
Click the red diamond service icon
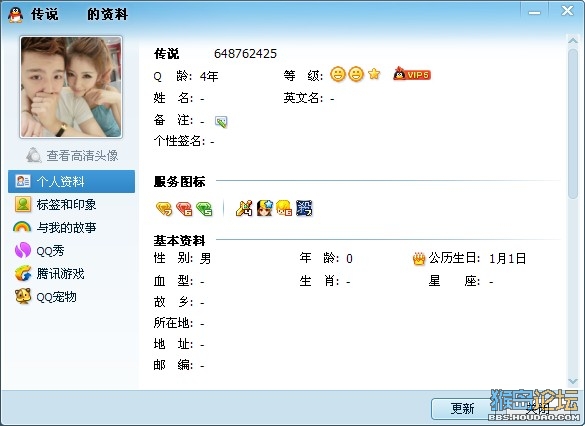point(184,208)
